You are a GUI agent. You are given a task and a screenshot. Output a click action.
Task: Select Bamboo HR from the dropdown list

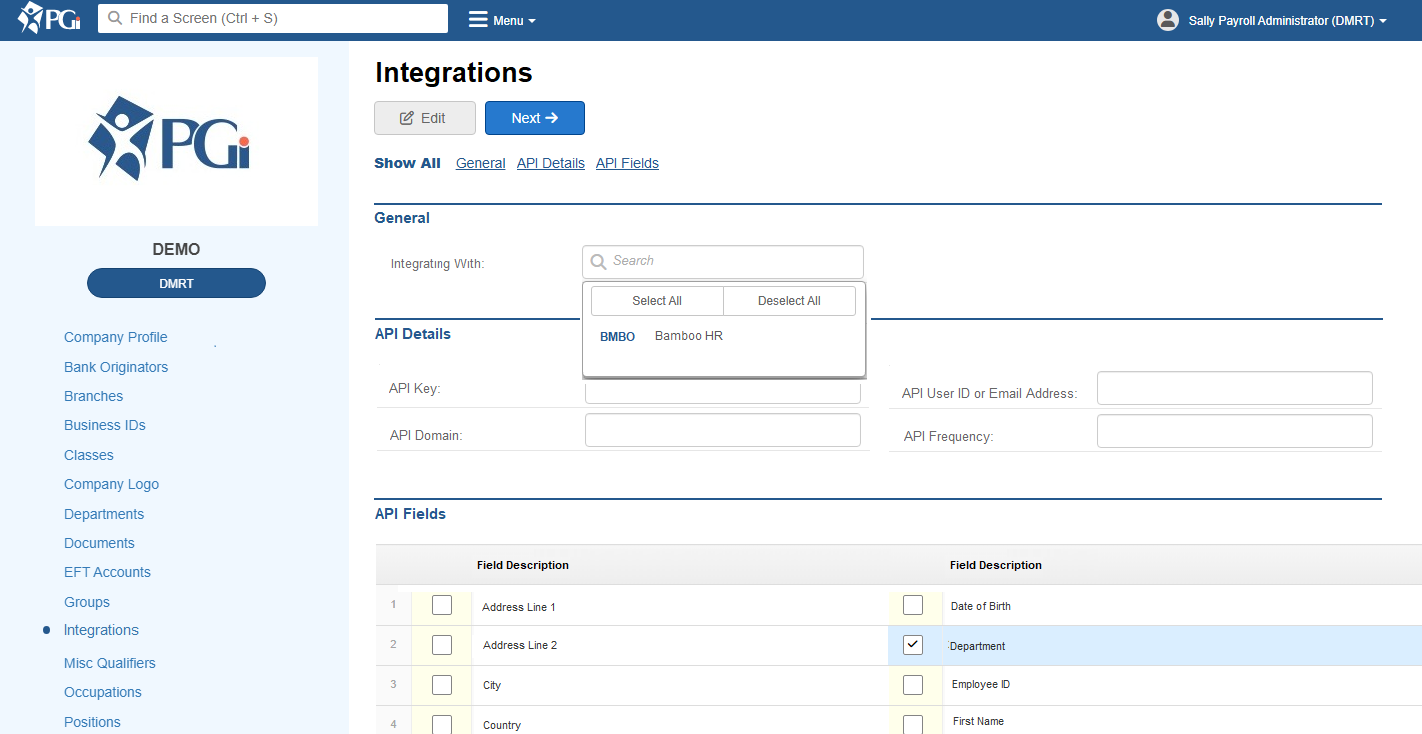(x=688, y=337)
